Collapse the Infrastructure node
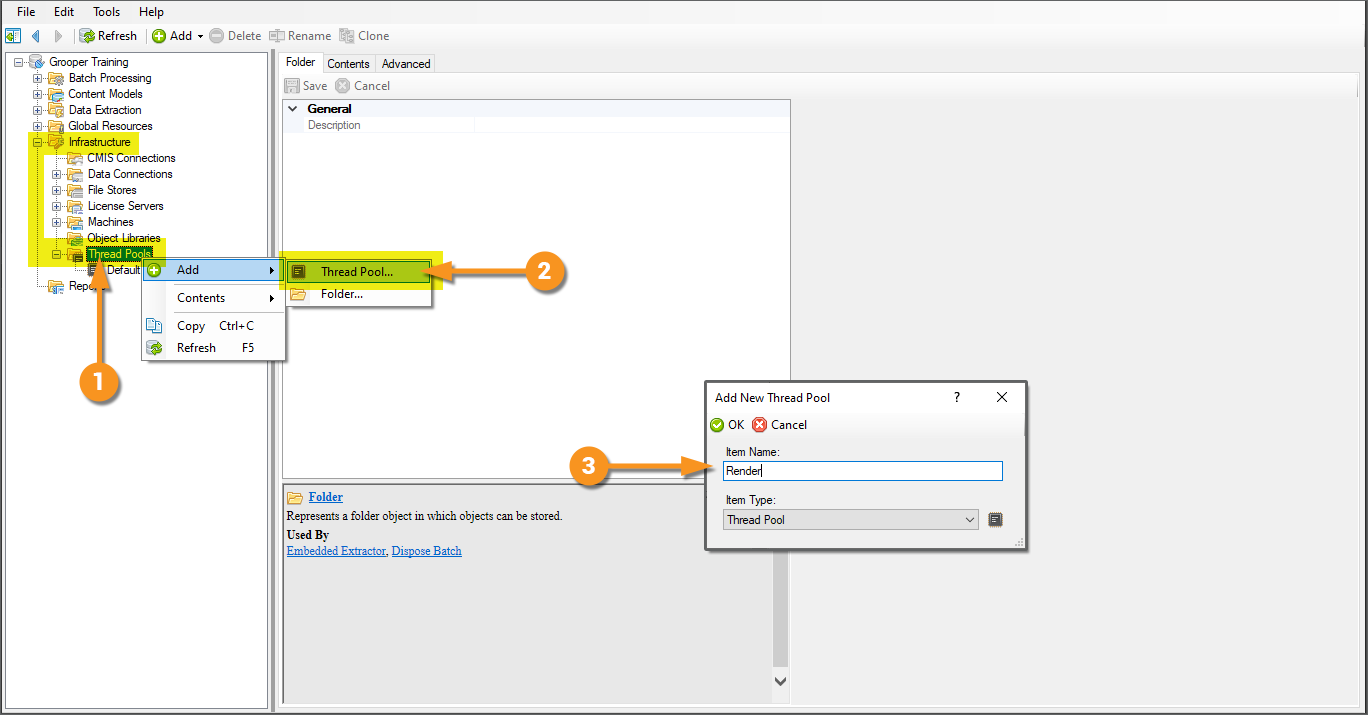This screenshot has width=1368, height=715. [38, 142]
